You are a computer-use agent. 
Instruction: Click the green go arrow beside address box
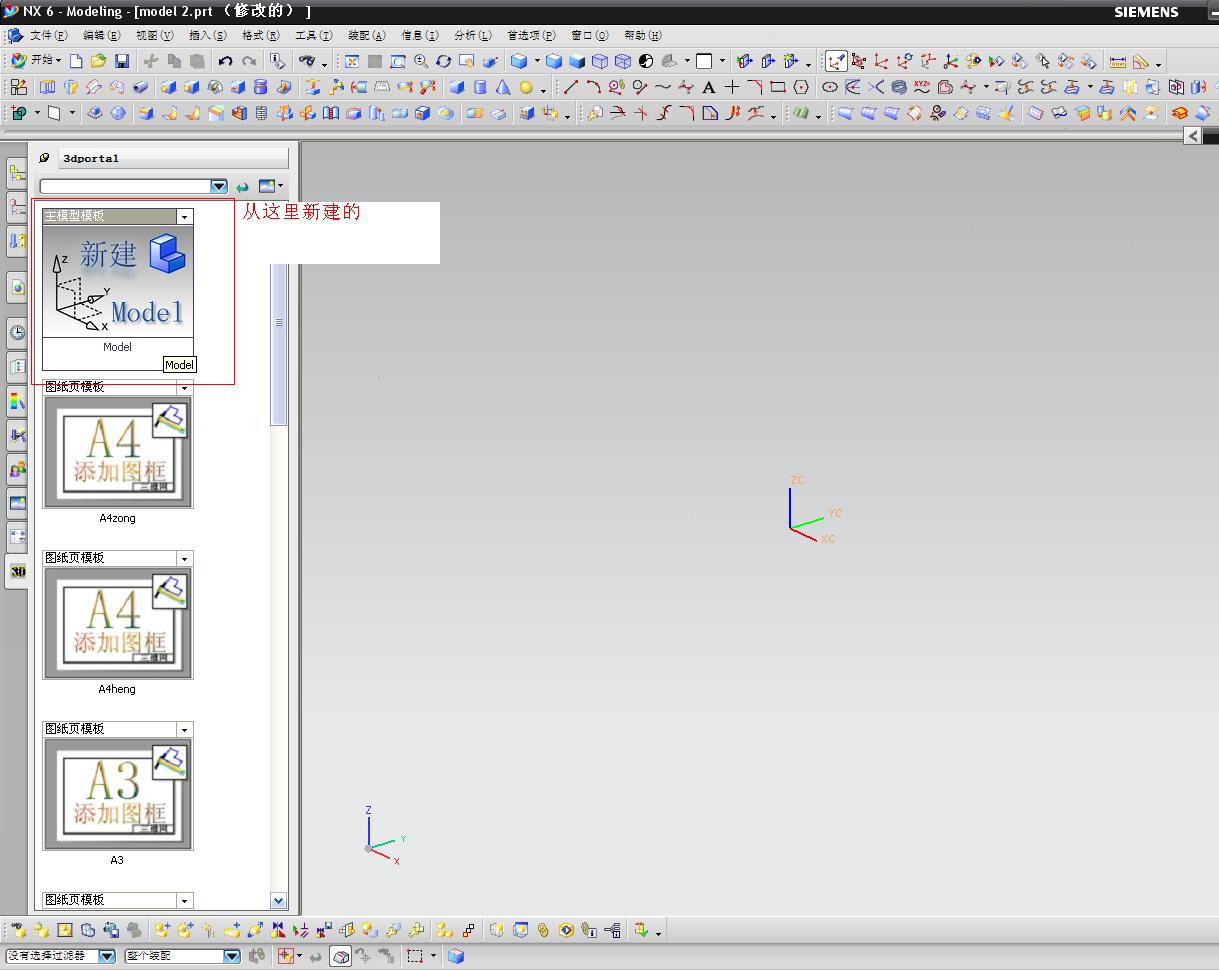(242, 186)
